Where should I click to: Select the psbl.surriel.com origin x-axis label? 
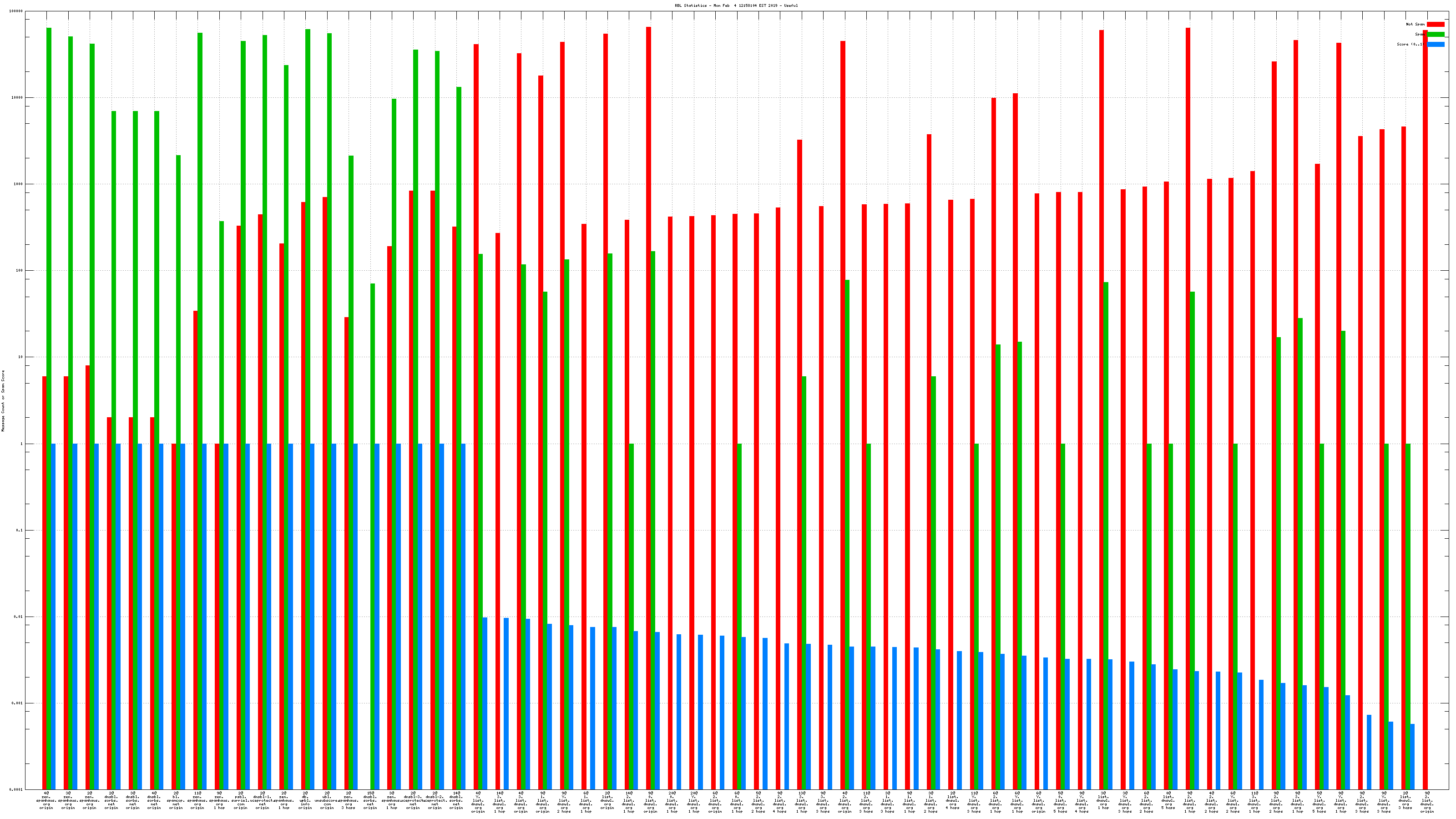point(241,800)
